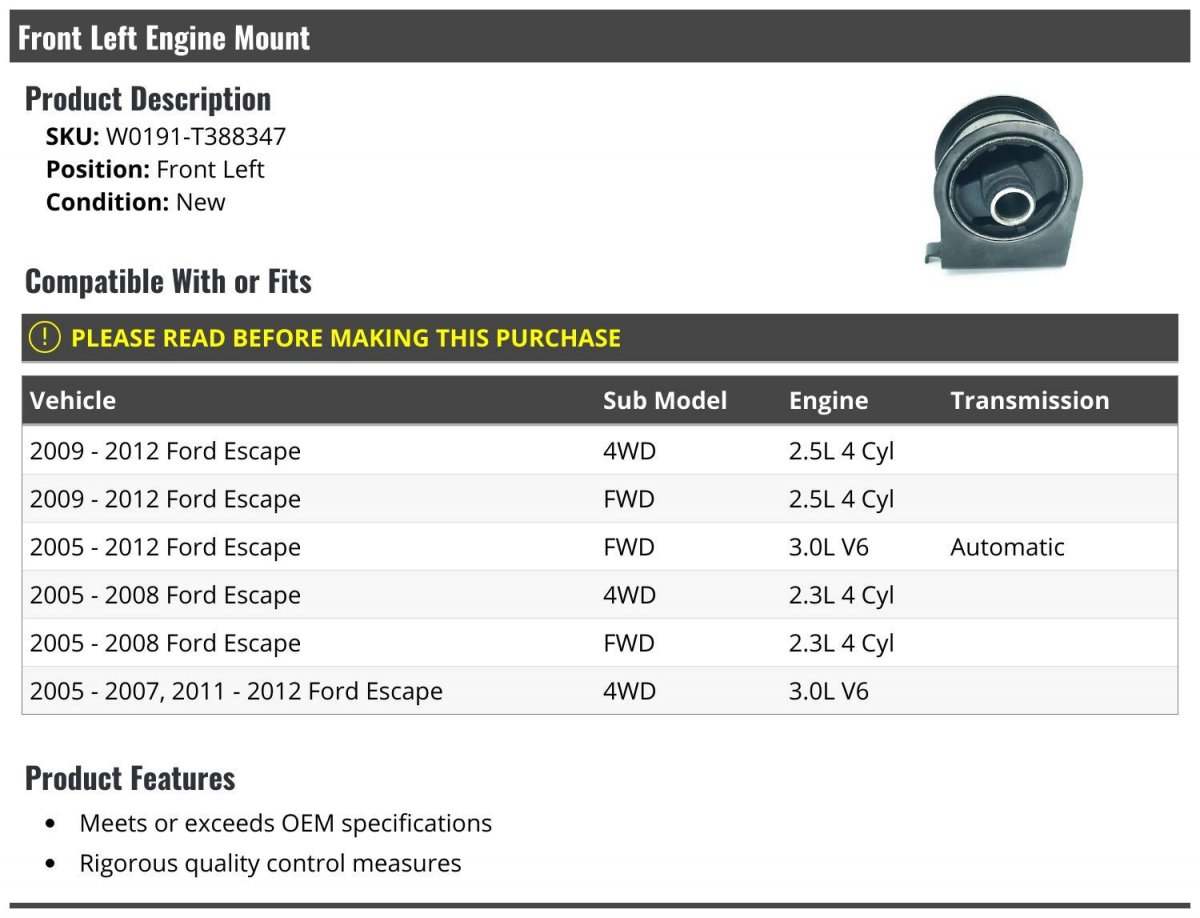The width and height of the screenshot is (1200, 918).
Task: Click the 2005 - 2007, 2011 - 2012 Ford Escape row
Action: click(600, 691)
